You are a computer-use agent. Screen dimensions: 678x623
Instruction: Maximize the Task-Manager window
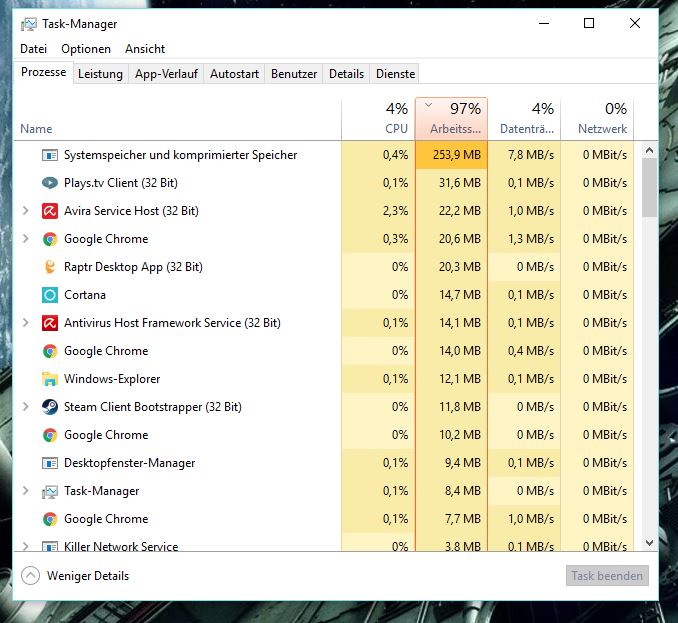589,23
